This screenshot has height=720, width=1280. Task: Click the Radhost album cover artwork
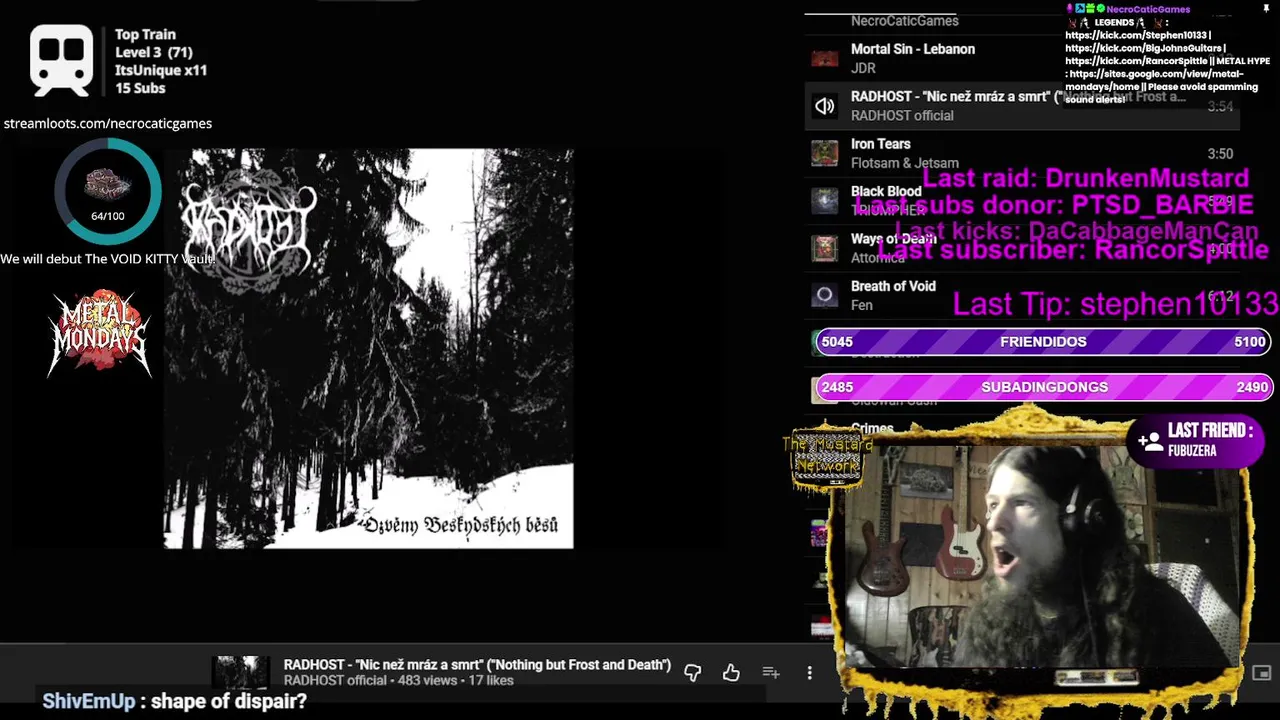coord(369,349)
